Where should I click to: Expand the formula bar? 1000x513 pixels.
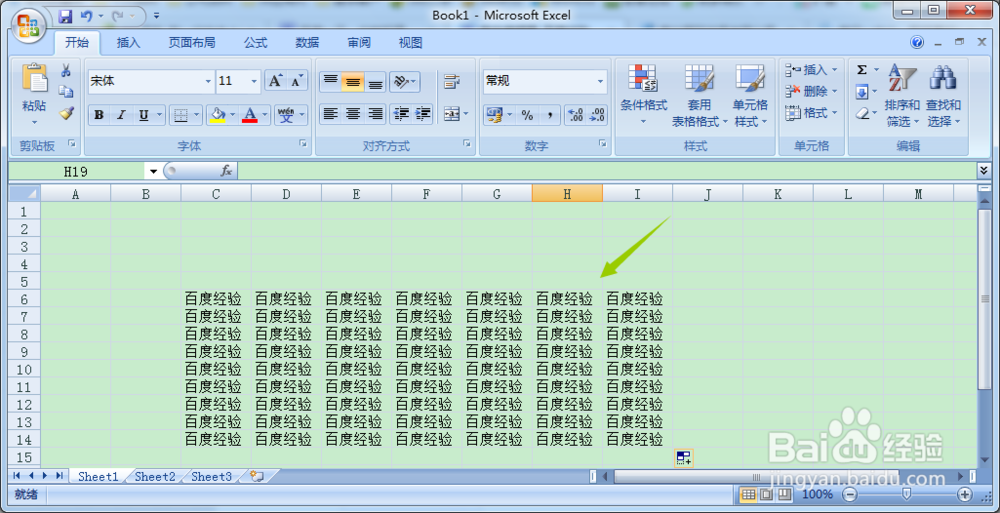pos(984,170)
